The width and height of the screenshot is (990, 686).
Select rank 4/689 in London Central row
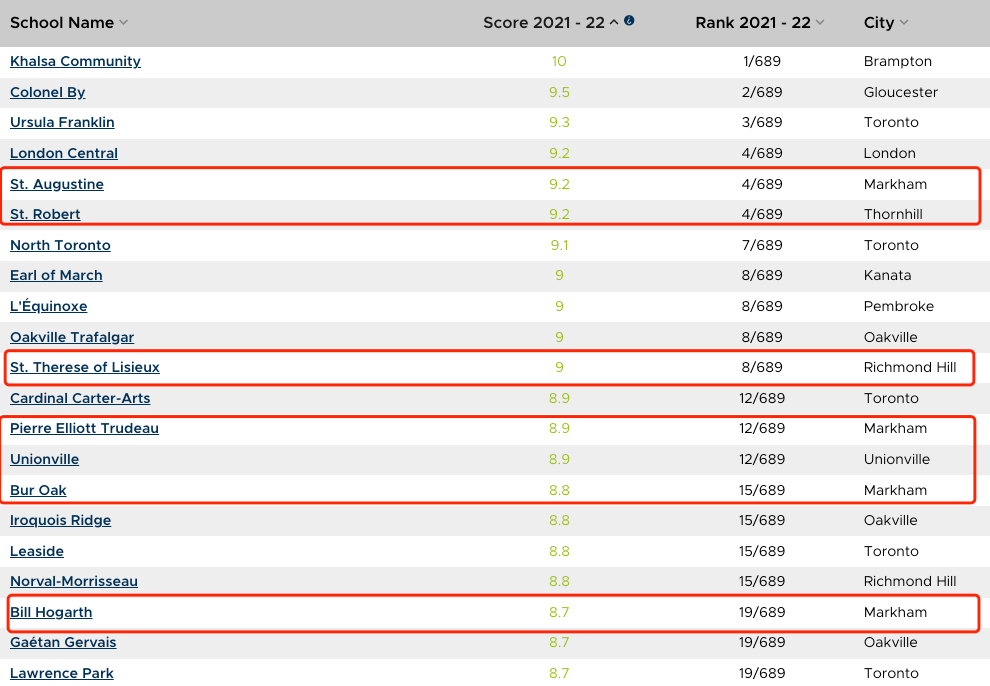tap(761, 153)
